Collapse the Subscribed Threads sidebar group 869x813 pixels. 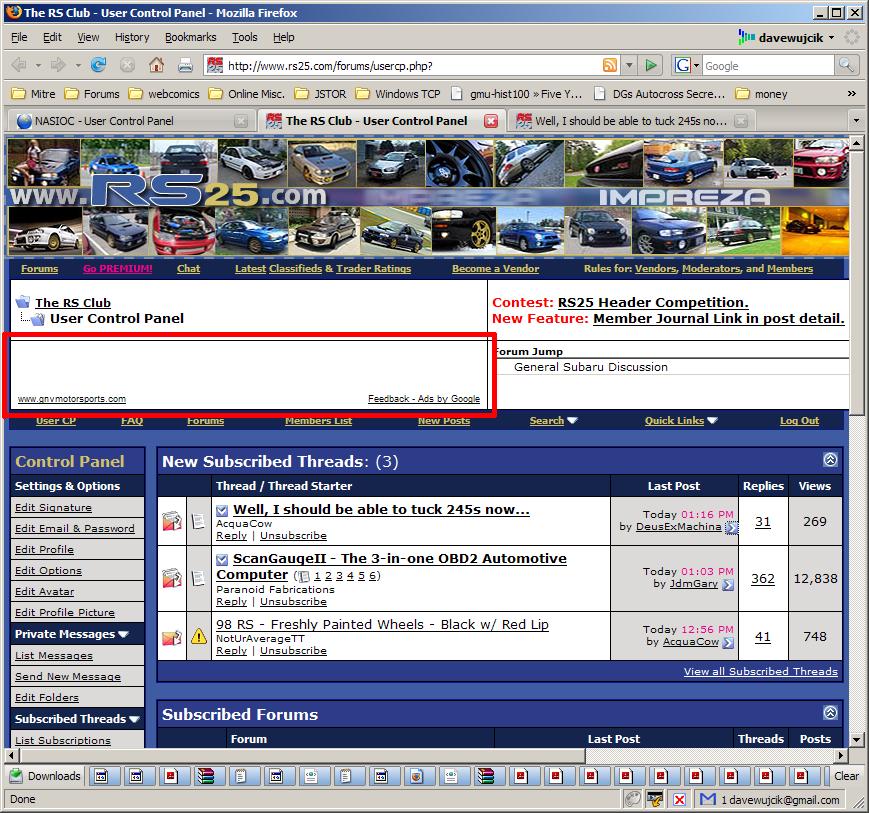click(x=134, y=719)
